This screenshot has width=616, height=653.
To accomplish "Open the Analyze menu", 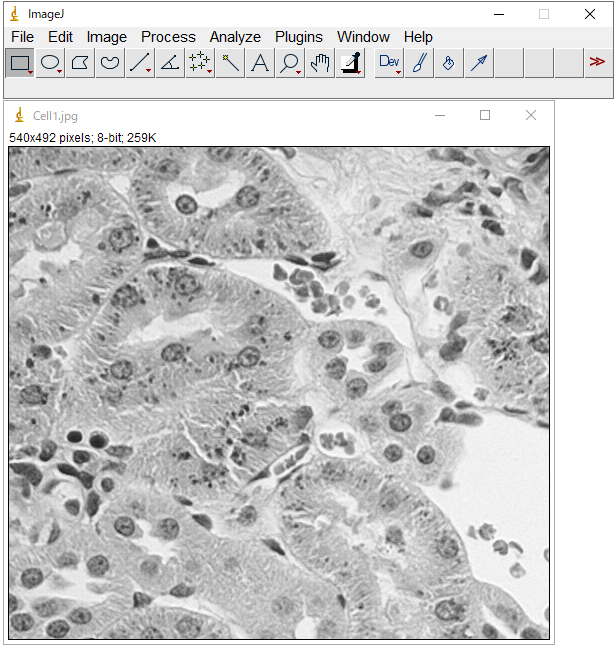I will tap(235, 37).
